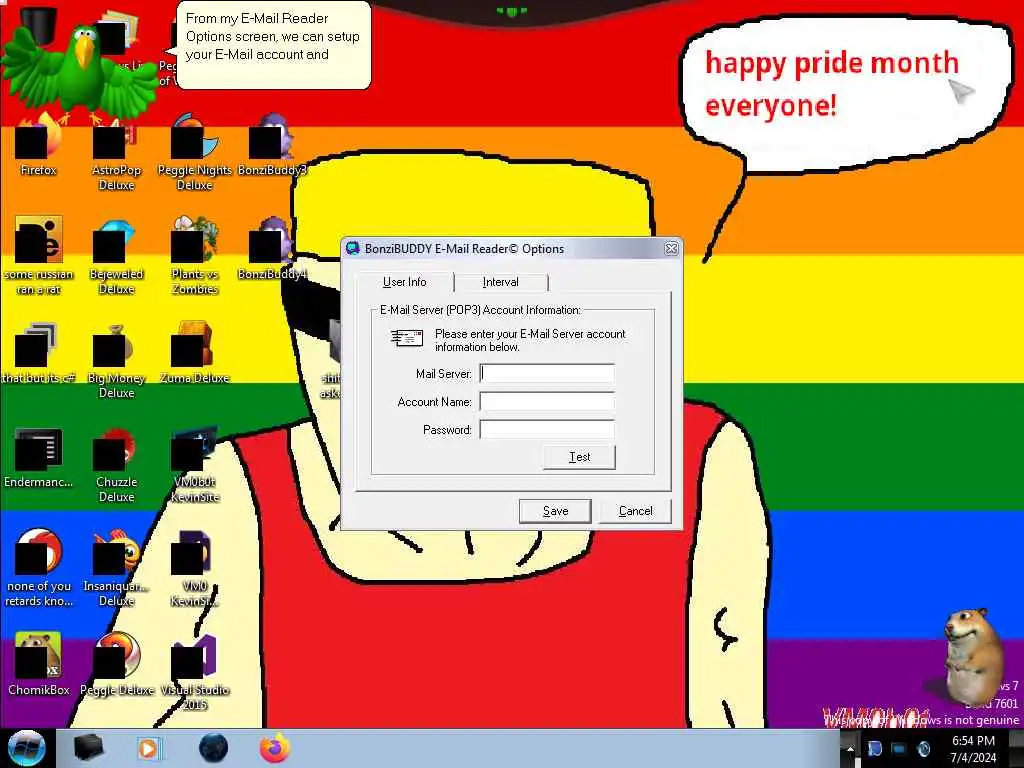Click the Account Name text field
This screenshot has height=768, width=1024.
(547, 402)
